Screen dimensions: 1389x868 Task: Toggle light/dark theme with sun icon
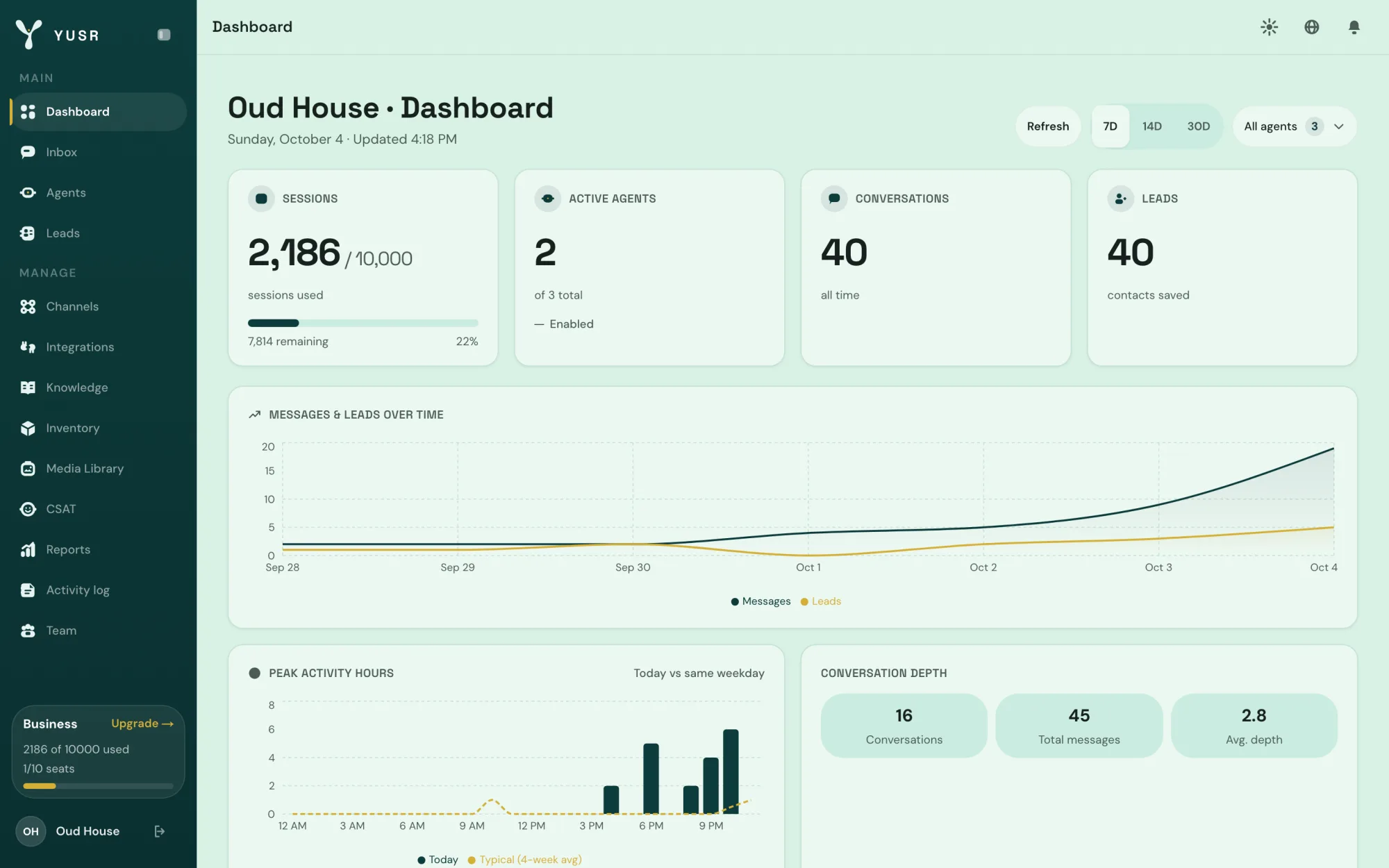[x=1269, y=27]
